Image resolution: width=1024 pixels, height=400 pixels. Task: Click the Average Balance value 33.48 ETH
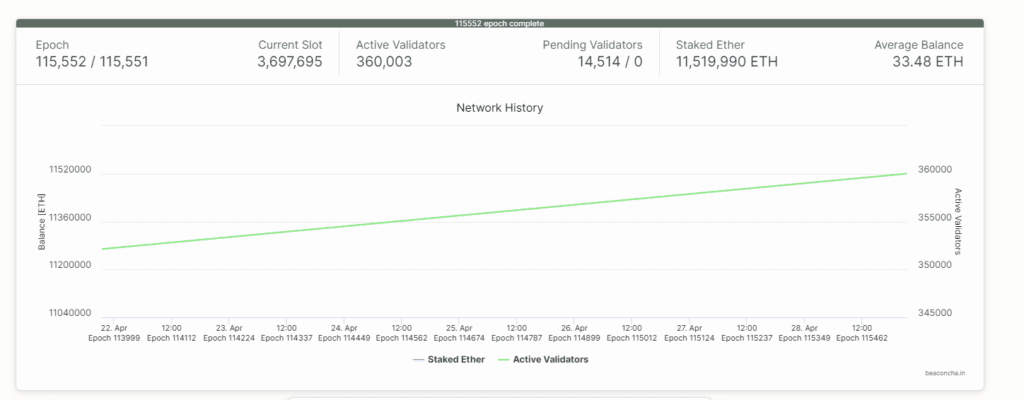[928, 62]
